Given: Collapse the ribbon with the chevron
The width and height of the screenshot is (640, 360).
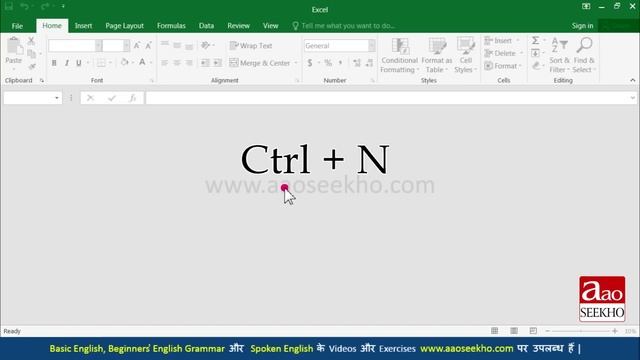Looking at the screenshot, I should (633, 80).
